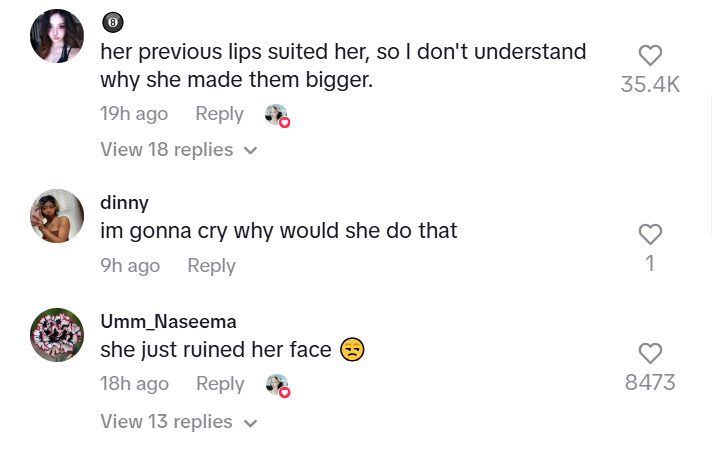Image resolution: width=712 pixels, height=452 pixels.
Task: Reply to the 19h ago comment
Action: [x=219, y=114]
